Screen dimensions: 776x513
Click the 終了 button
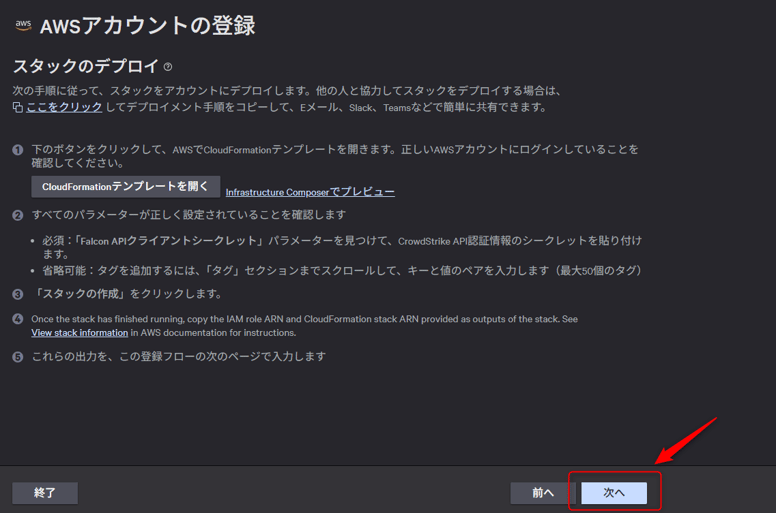tap(45, 493)
